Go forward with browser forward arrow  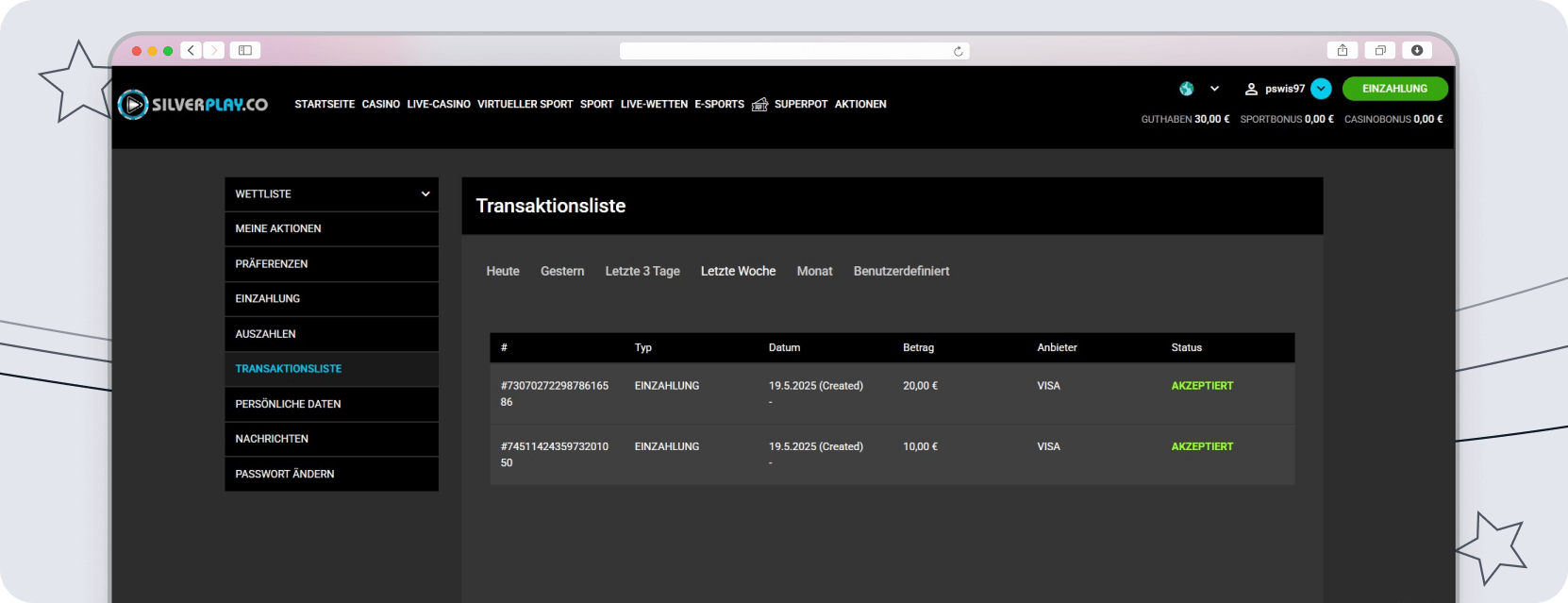click(x=214, y=50)
